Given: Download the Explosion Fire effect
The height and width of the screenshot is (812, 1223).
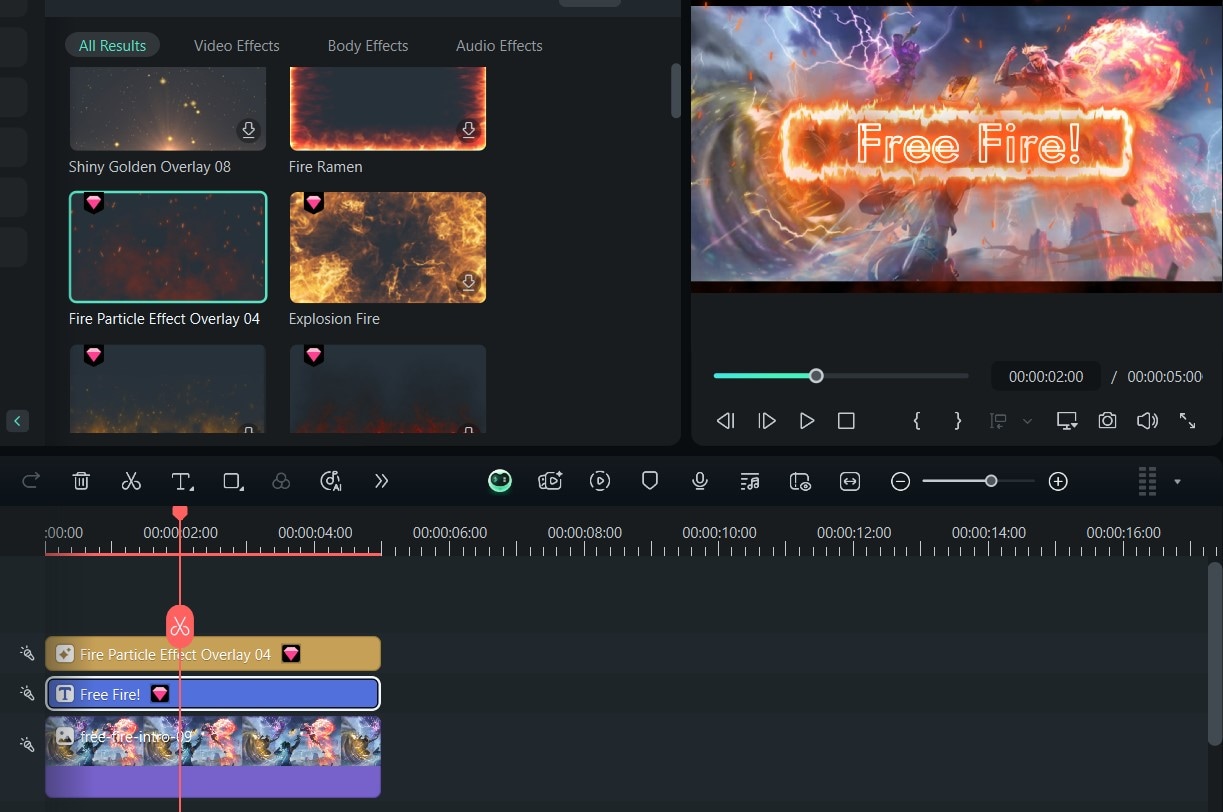Looking at the screenshot, I should pyautogui.click(x=468, y=283).
